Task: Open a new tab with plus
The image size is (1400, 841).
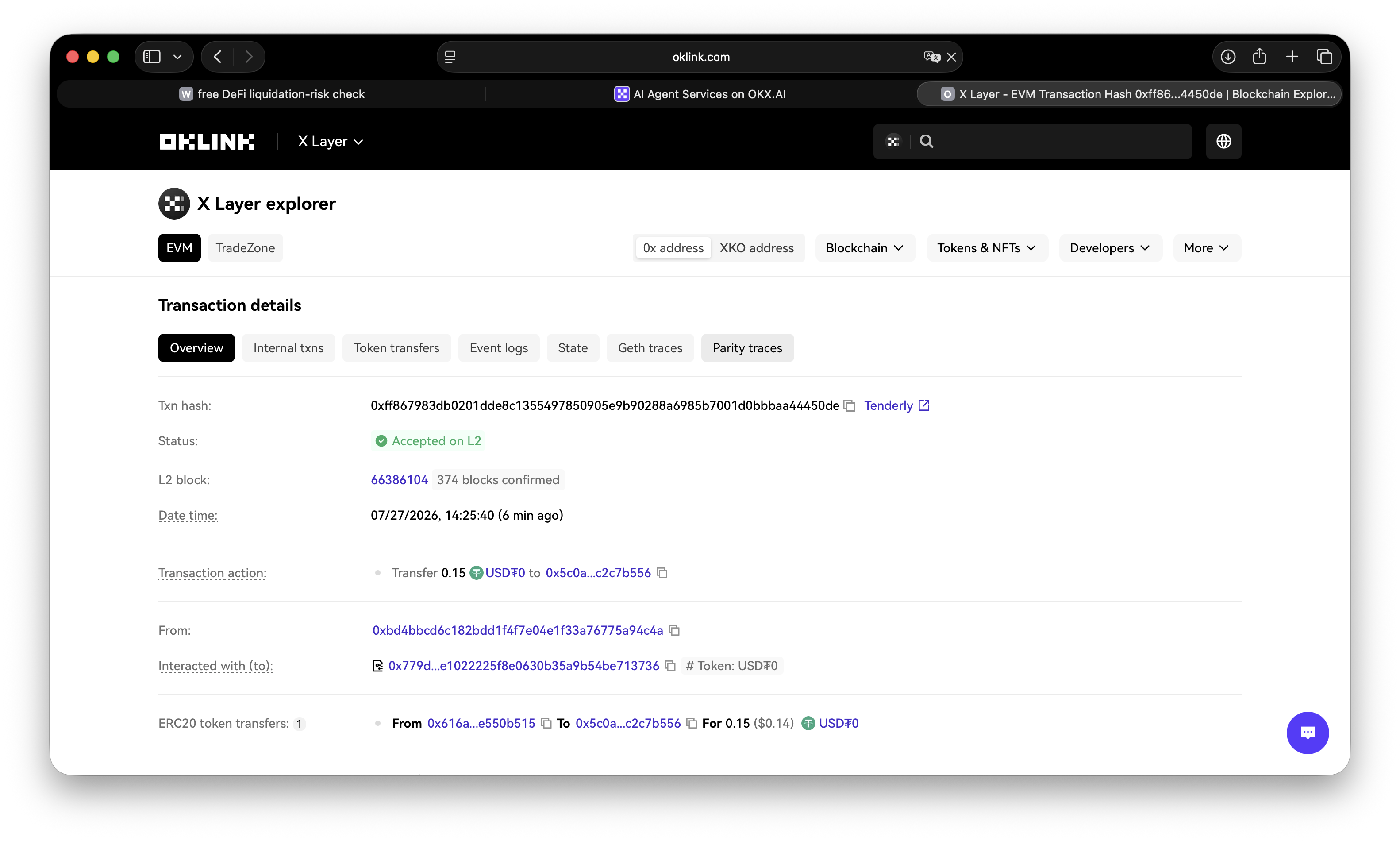Action: point(1292,57)
